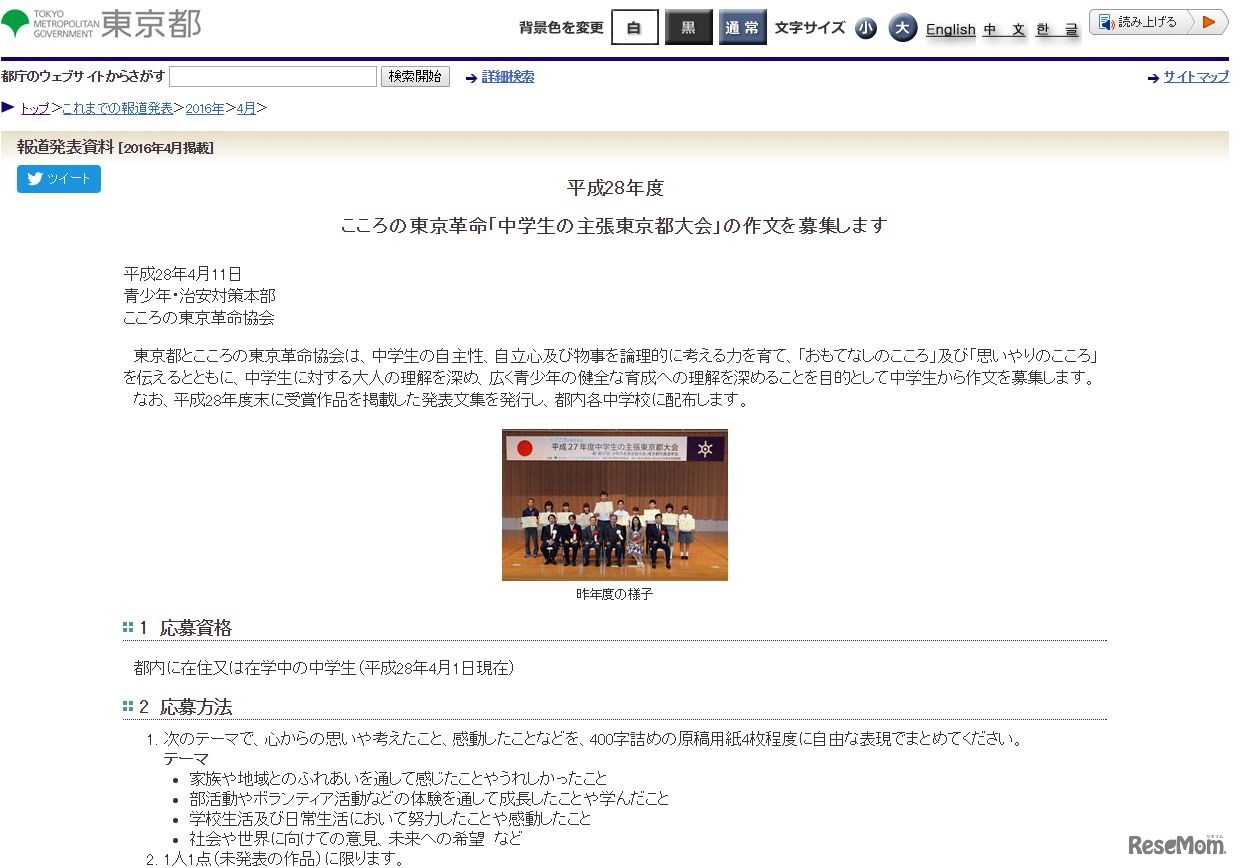Click inside the site search input box

pyautogui.click(x=272, y=76)
